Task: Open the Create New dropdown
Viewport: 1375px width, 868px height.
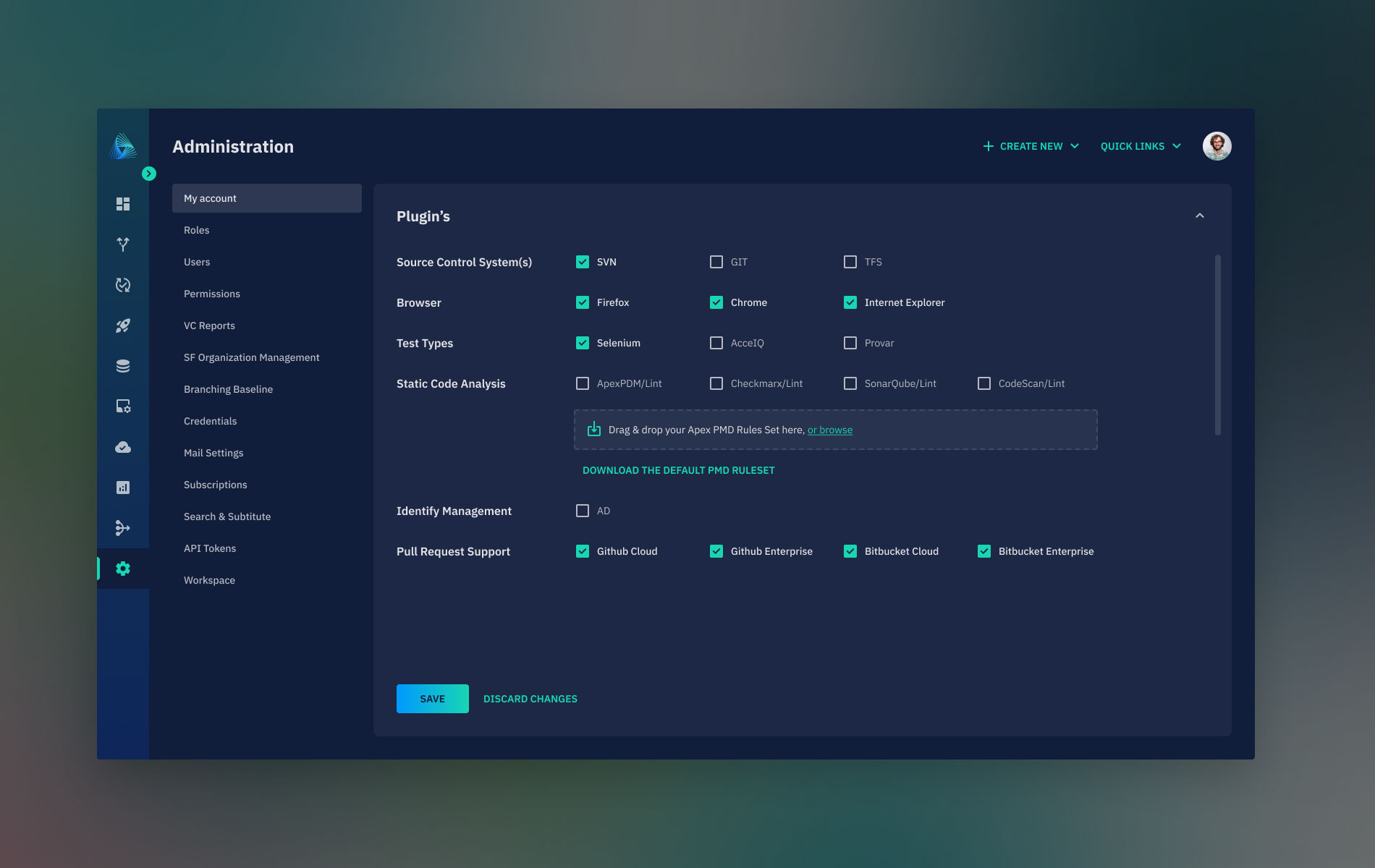Action: 1031,146
